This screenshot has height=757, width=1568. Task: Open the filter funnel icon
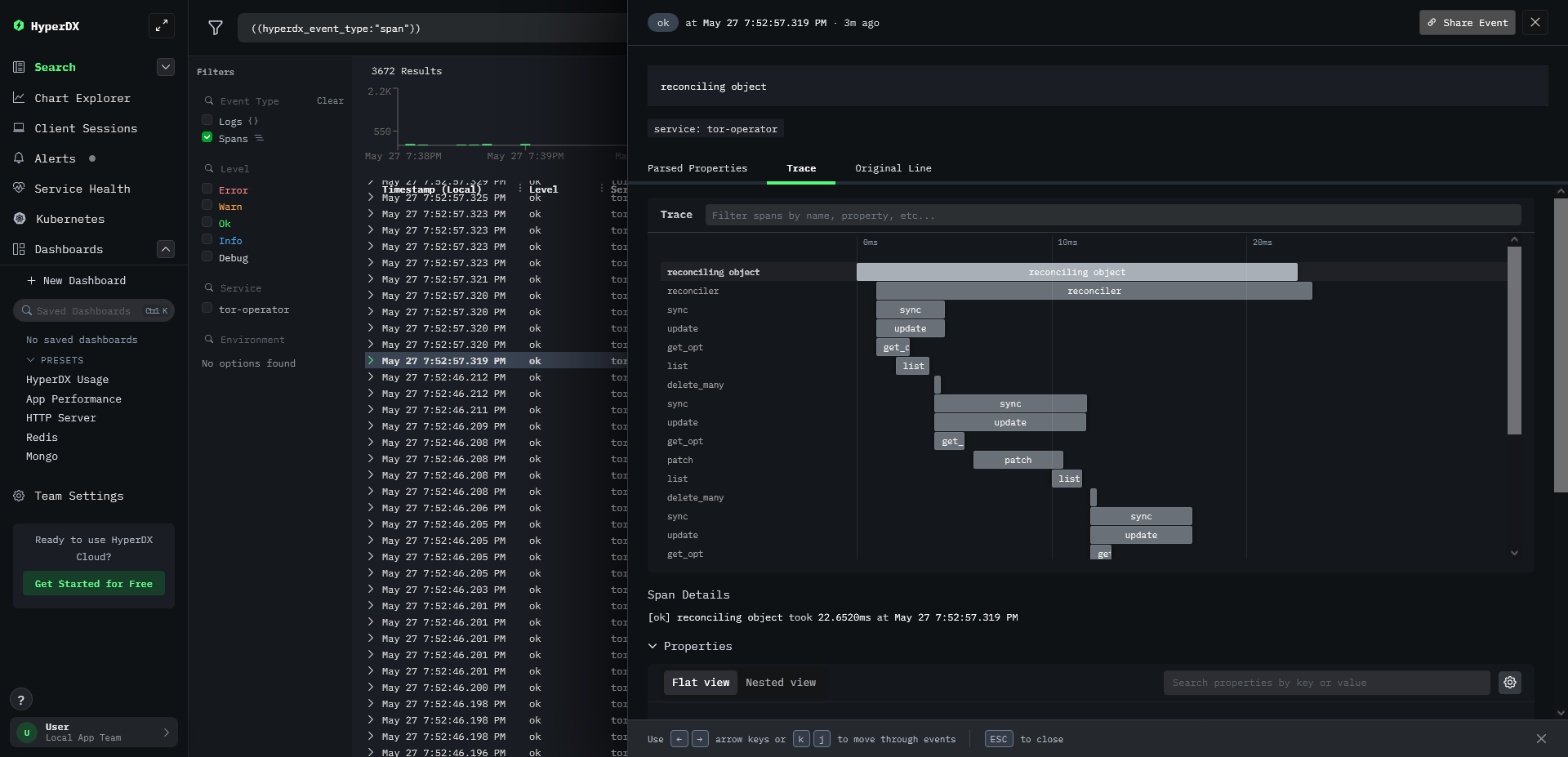216,28
